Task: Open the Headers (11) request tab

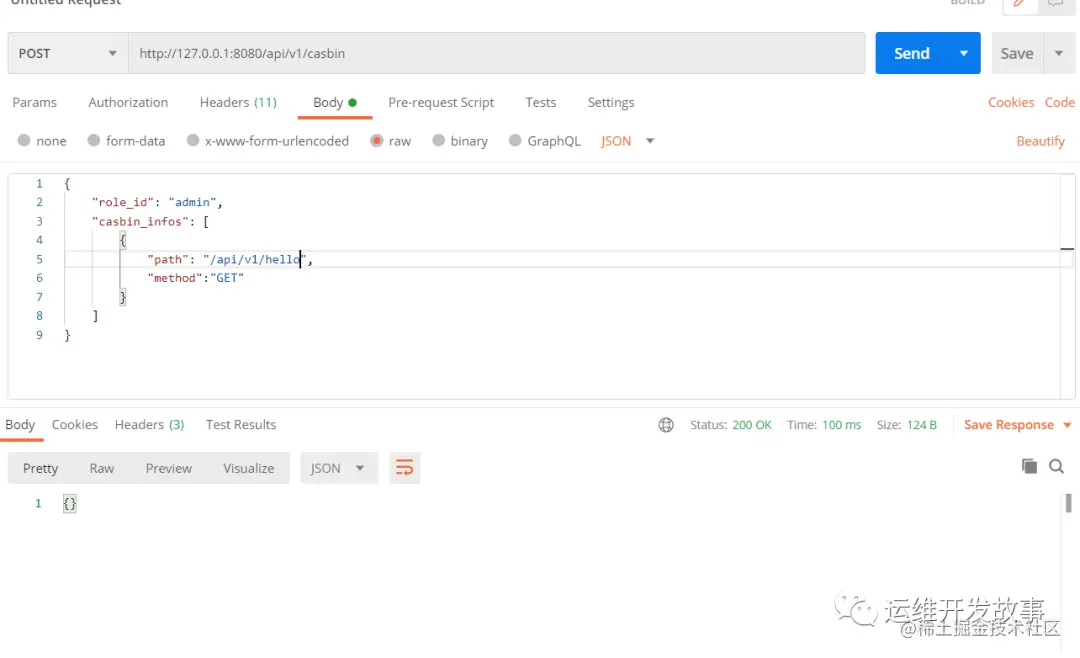Action: [x=238, y=103]
